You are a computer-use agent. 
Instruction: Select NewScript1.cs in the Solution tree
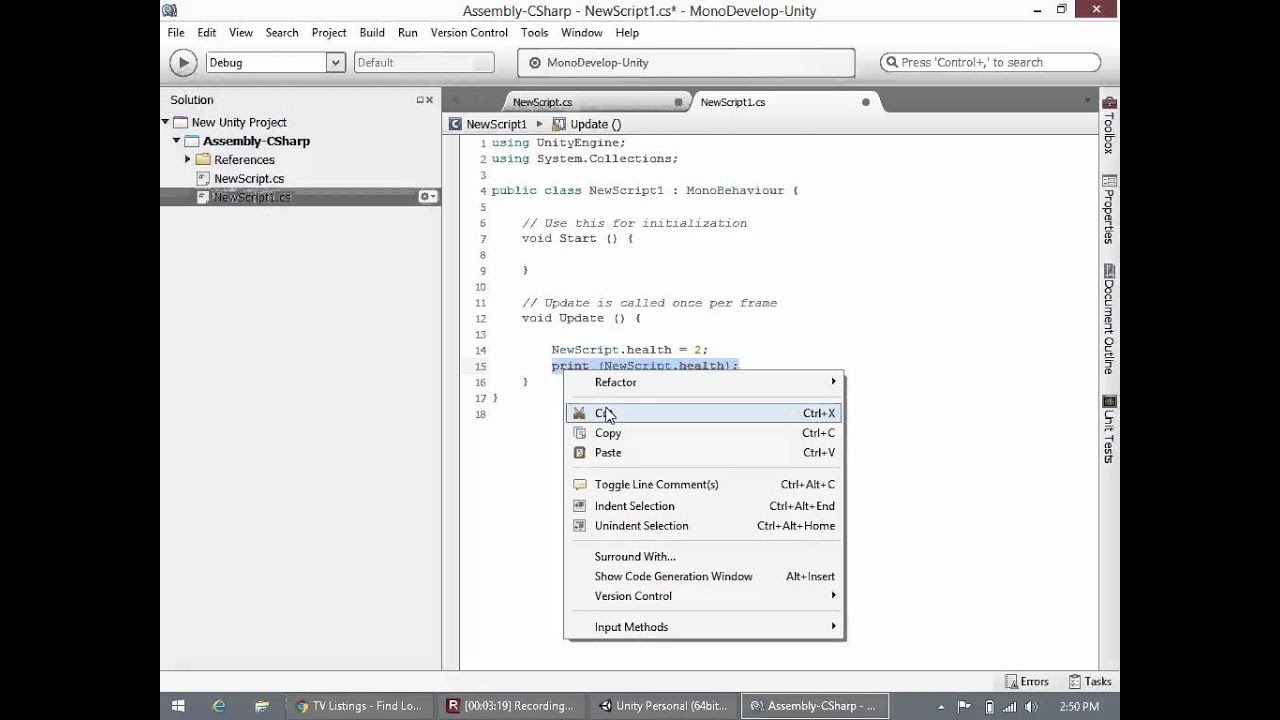pyautogui.click(x=252, y=197)
